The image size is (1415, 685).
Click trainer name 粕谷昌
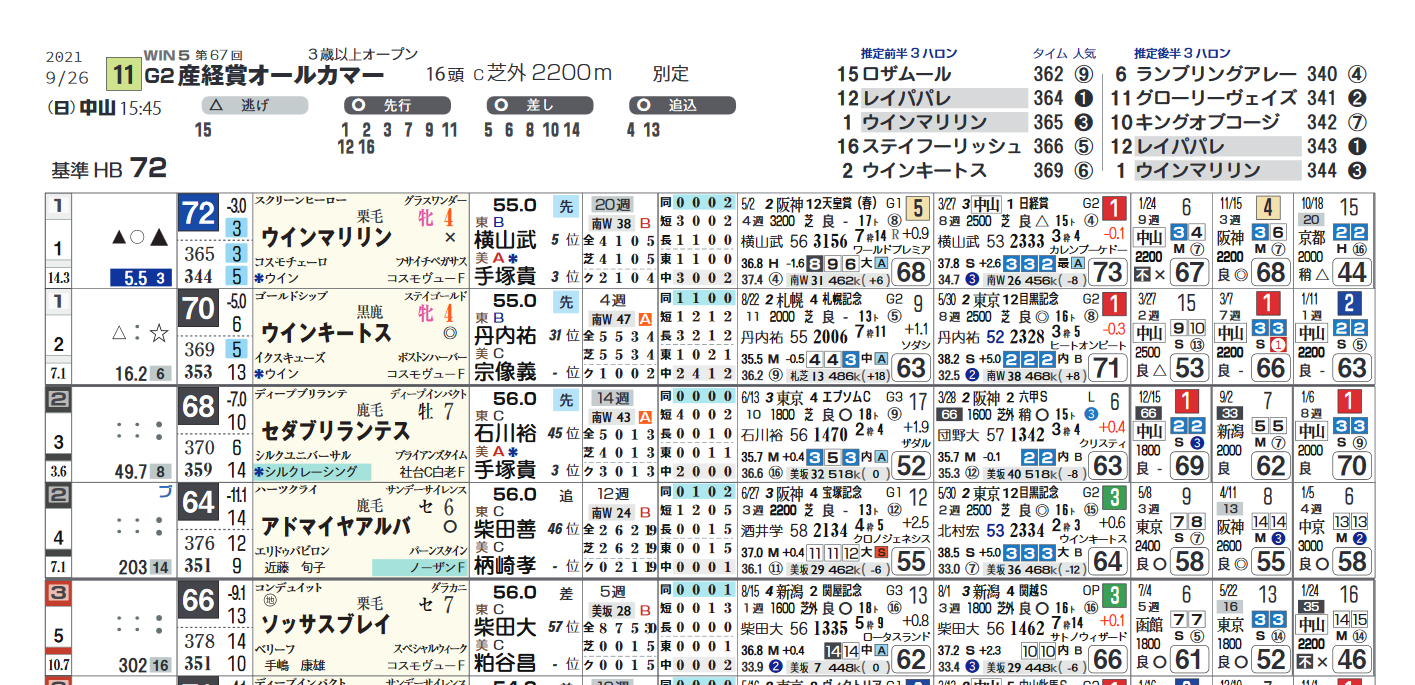(505, 662)
